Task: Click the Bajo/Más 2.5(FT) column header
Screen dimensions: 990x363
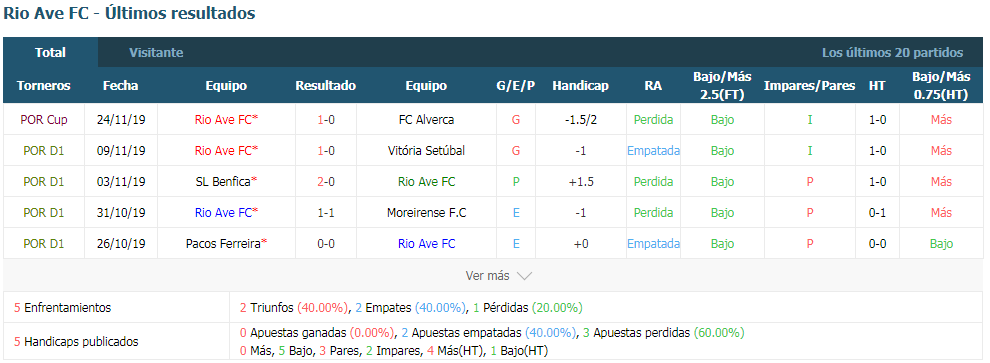Action: (722, 86)
